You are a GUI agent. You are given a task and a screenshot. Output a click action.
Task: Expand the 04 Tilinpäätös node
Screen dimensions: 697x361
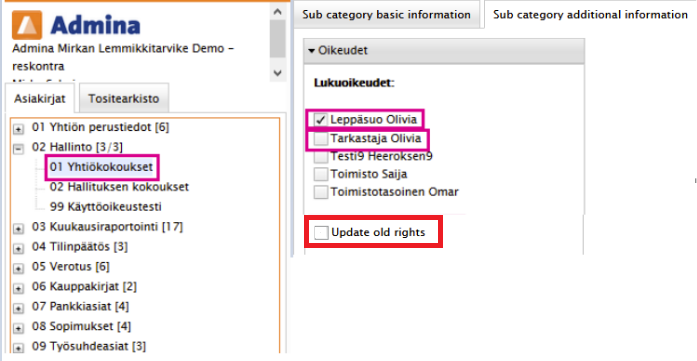18,248
